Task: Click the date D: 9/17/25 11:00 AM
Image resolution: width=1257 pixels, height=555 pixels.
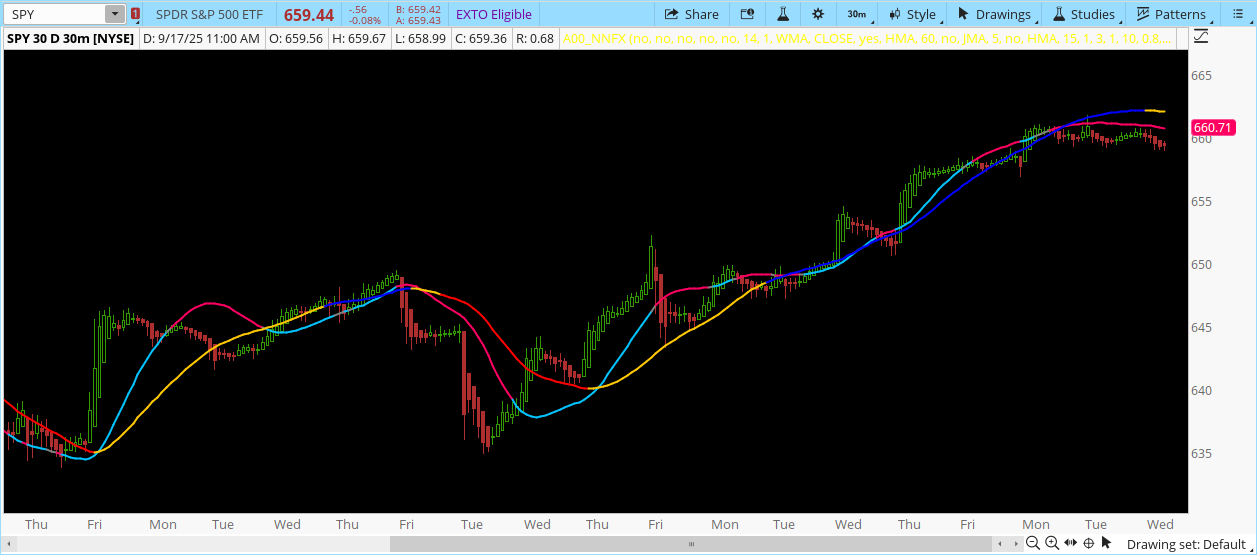Action: (x=201, y=38)
